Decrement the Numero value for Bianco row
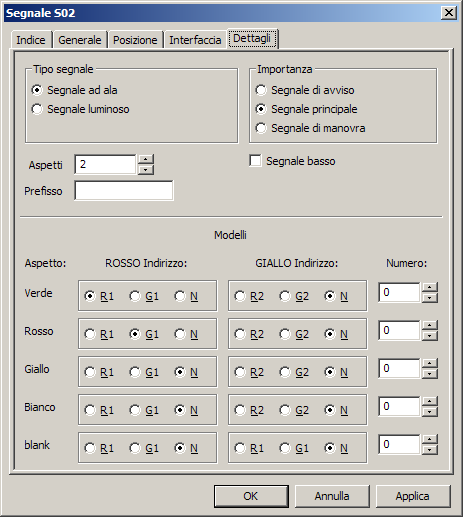This screenshot has height=517, width=463. click(430, 412)
